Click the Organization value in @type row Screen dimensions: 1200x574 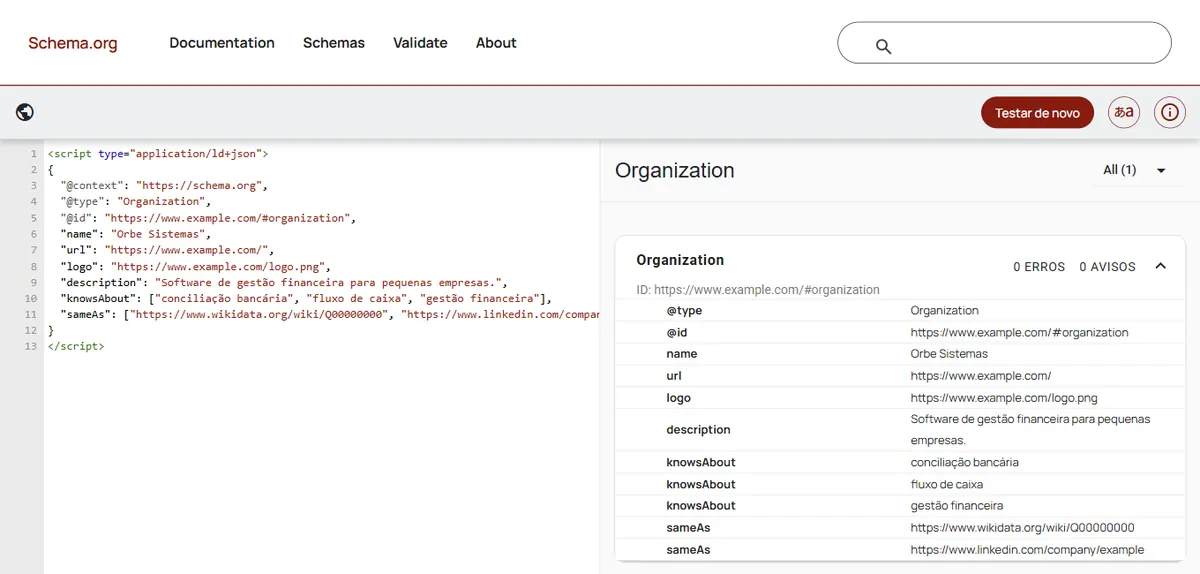[x=945, y=310]
